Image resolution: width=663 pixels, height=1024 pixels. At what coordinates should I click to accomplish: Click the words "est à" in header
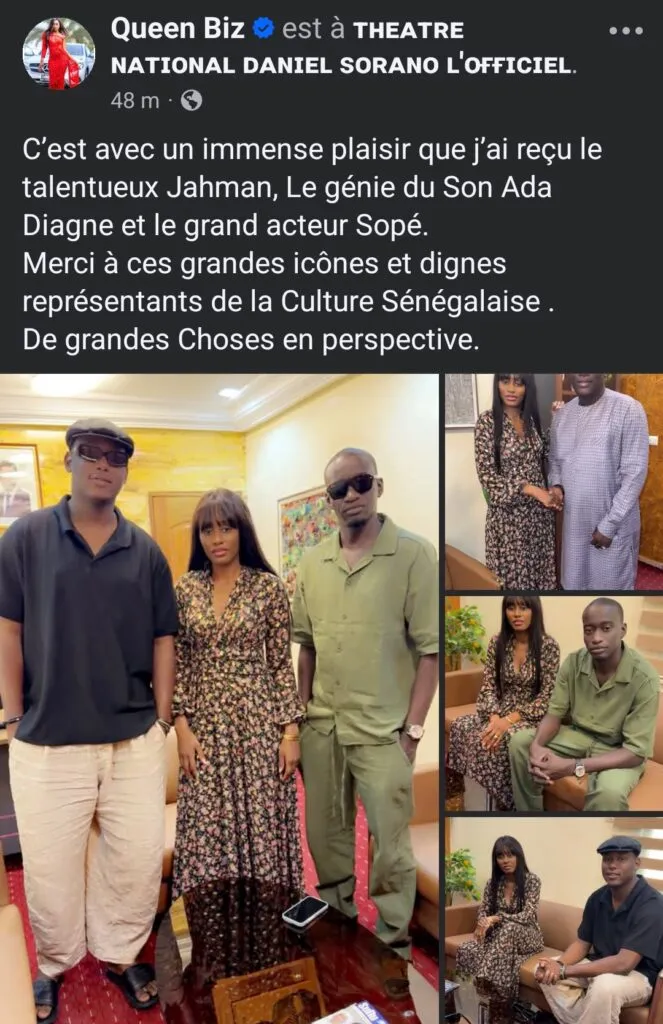click(x=313, y=29)
